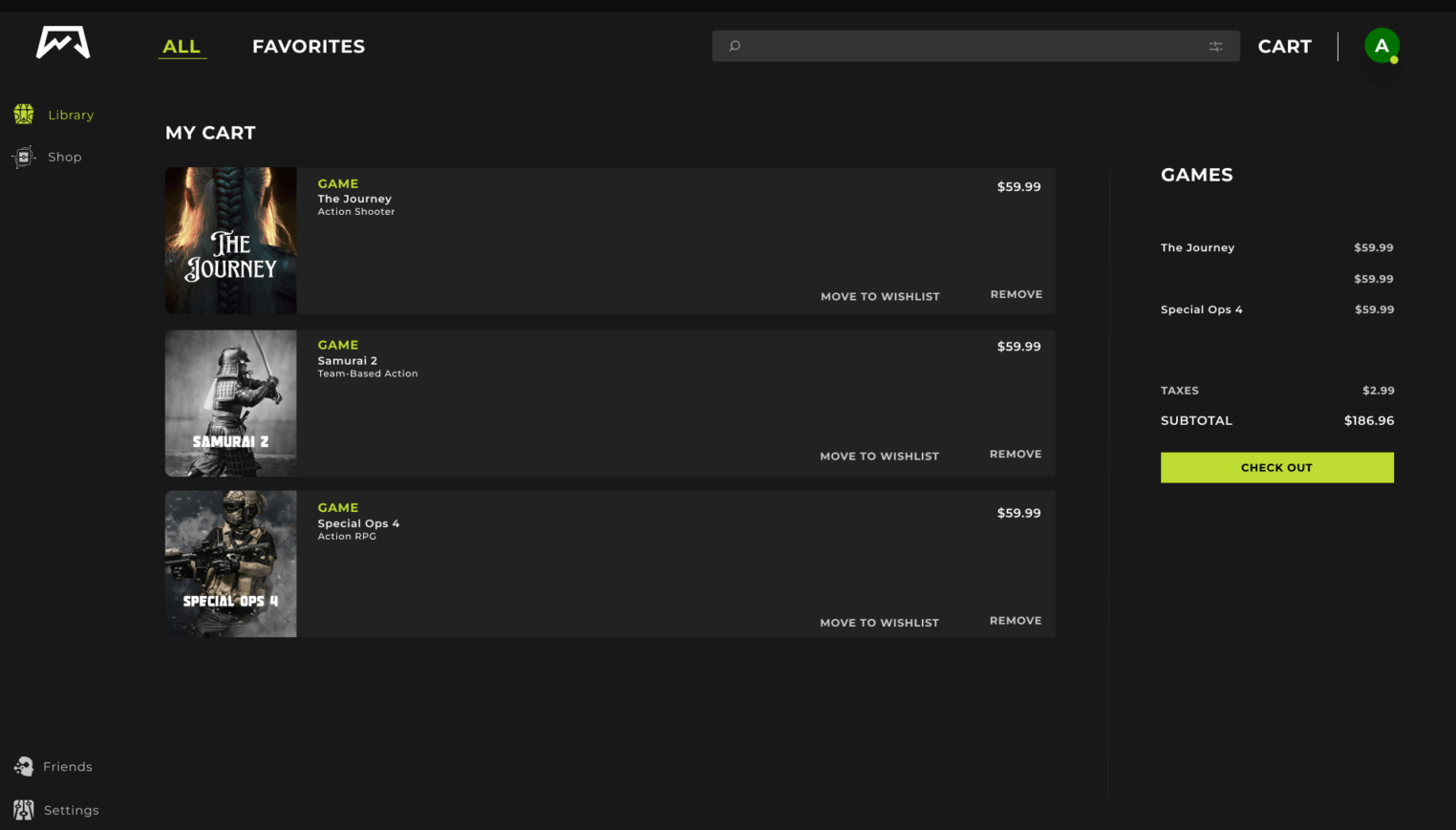
Task: Remove The Journey from cart
Action: pos(1016,294)
